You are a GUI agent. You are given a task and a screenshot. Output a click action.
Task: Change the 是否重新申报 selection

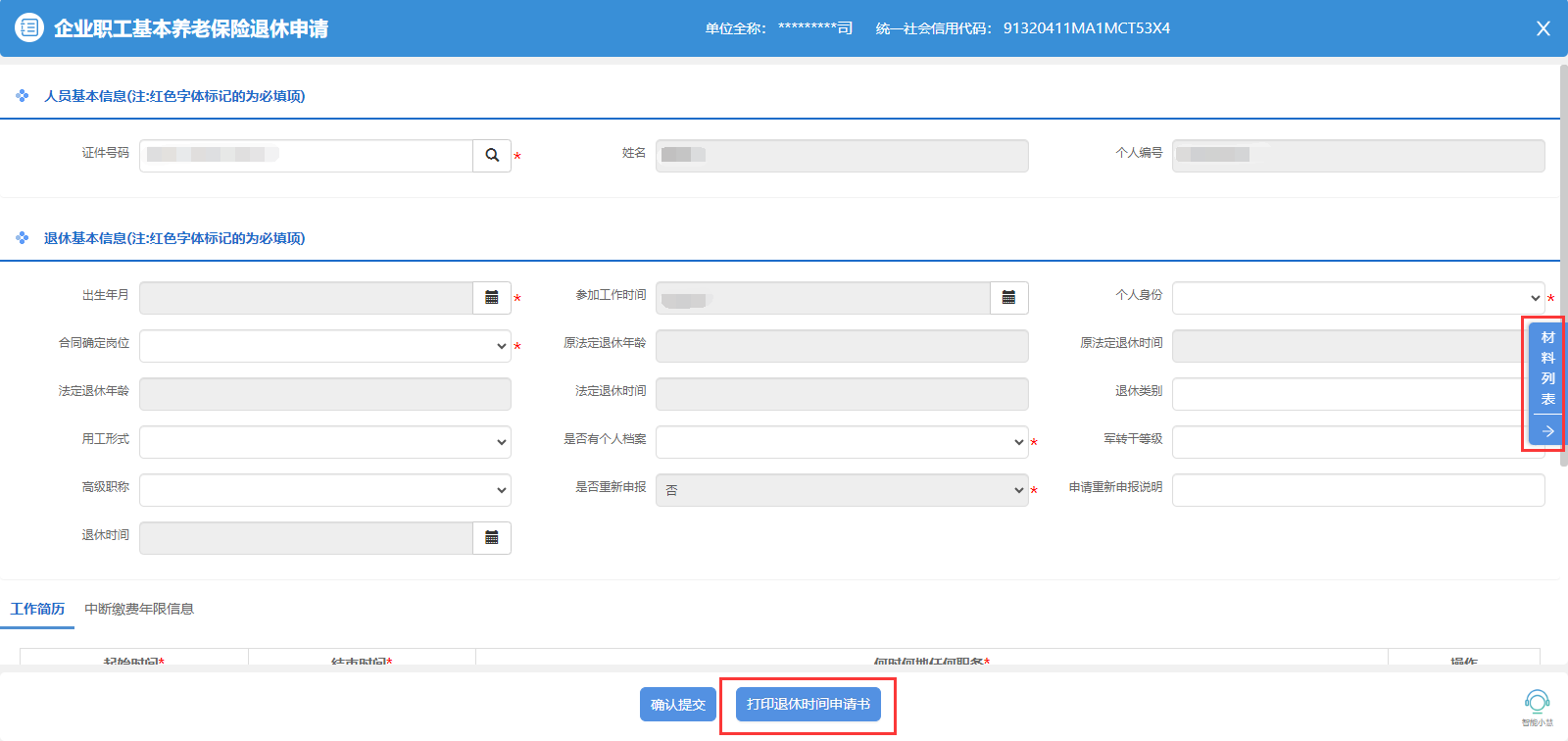[x=841, y=490]
